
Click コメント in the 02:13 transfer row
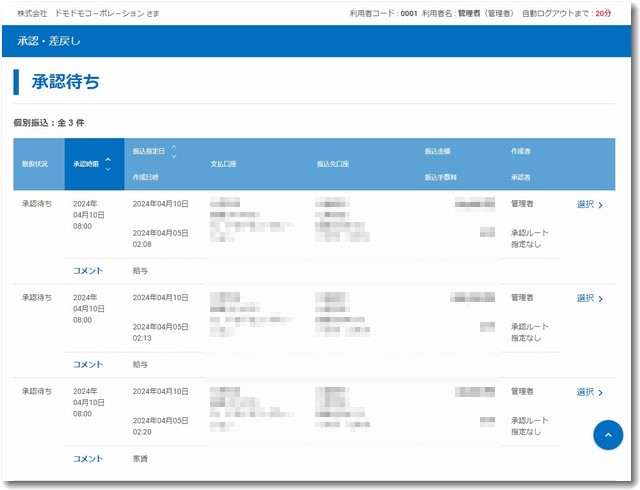(x=88, y=365)
